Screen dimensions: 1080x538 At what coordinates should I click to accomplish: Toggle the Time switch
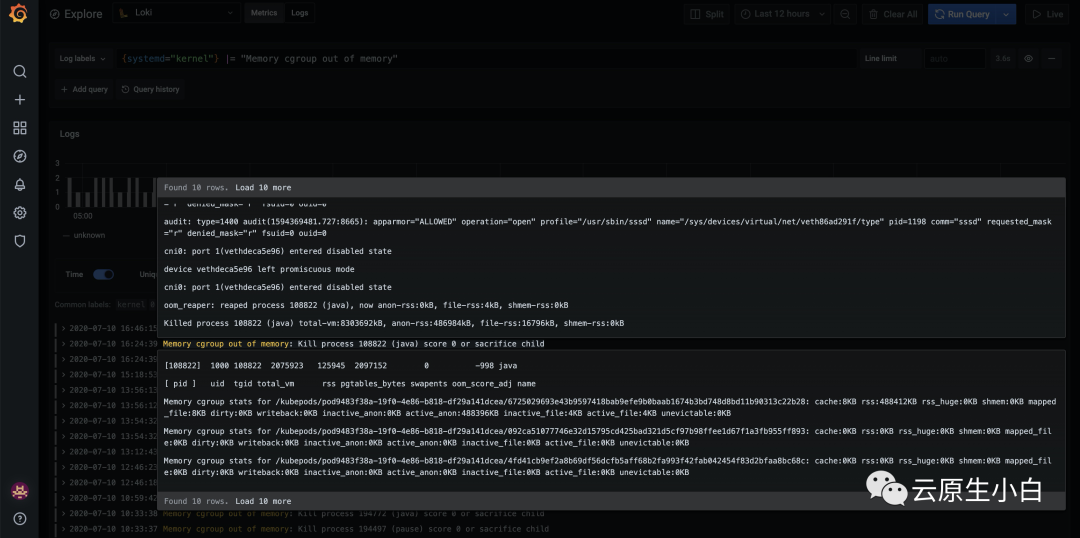(103, 274)
